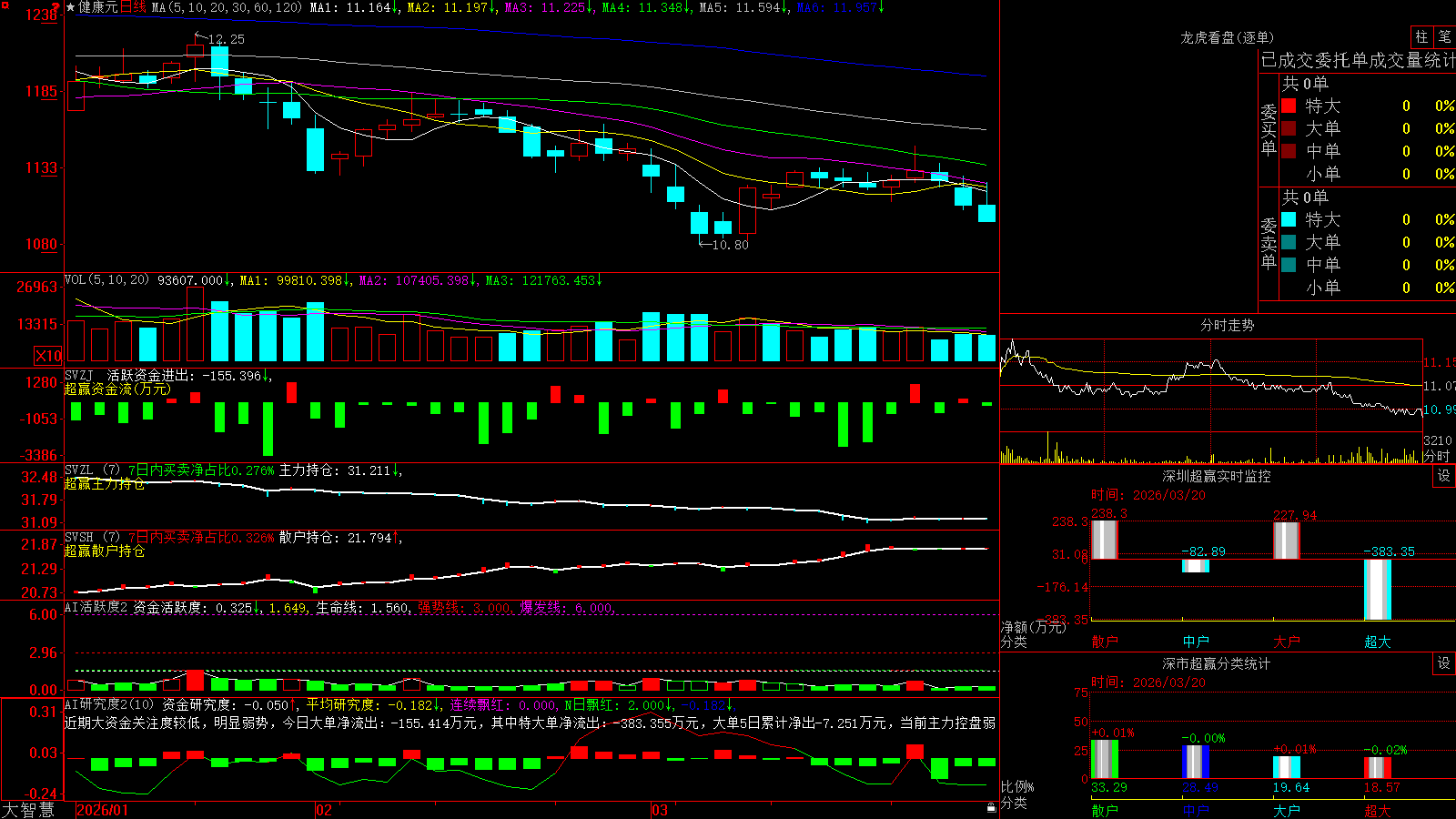
Task: Click the VOL(5,10,20) indicator label
Action: coord(106,280)
